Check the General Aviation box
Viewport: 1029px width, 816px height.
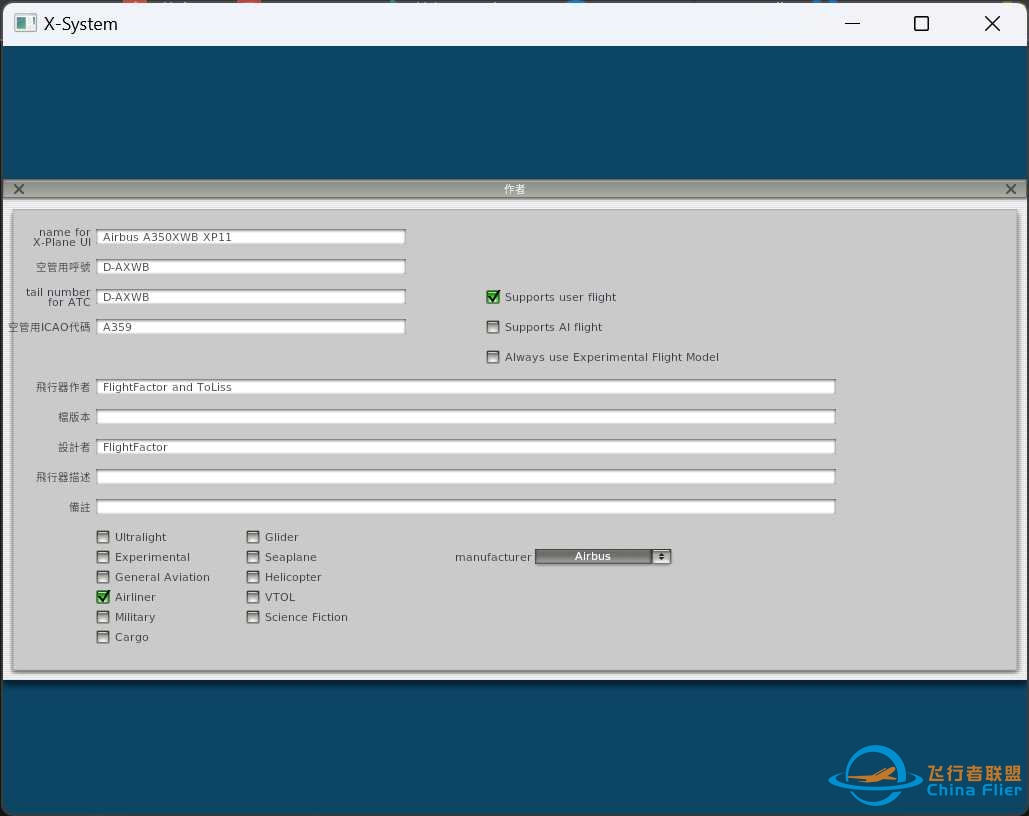(103, 577)
